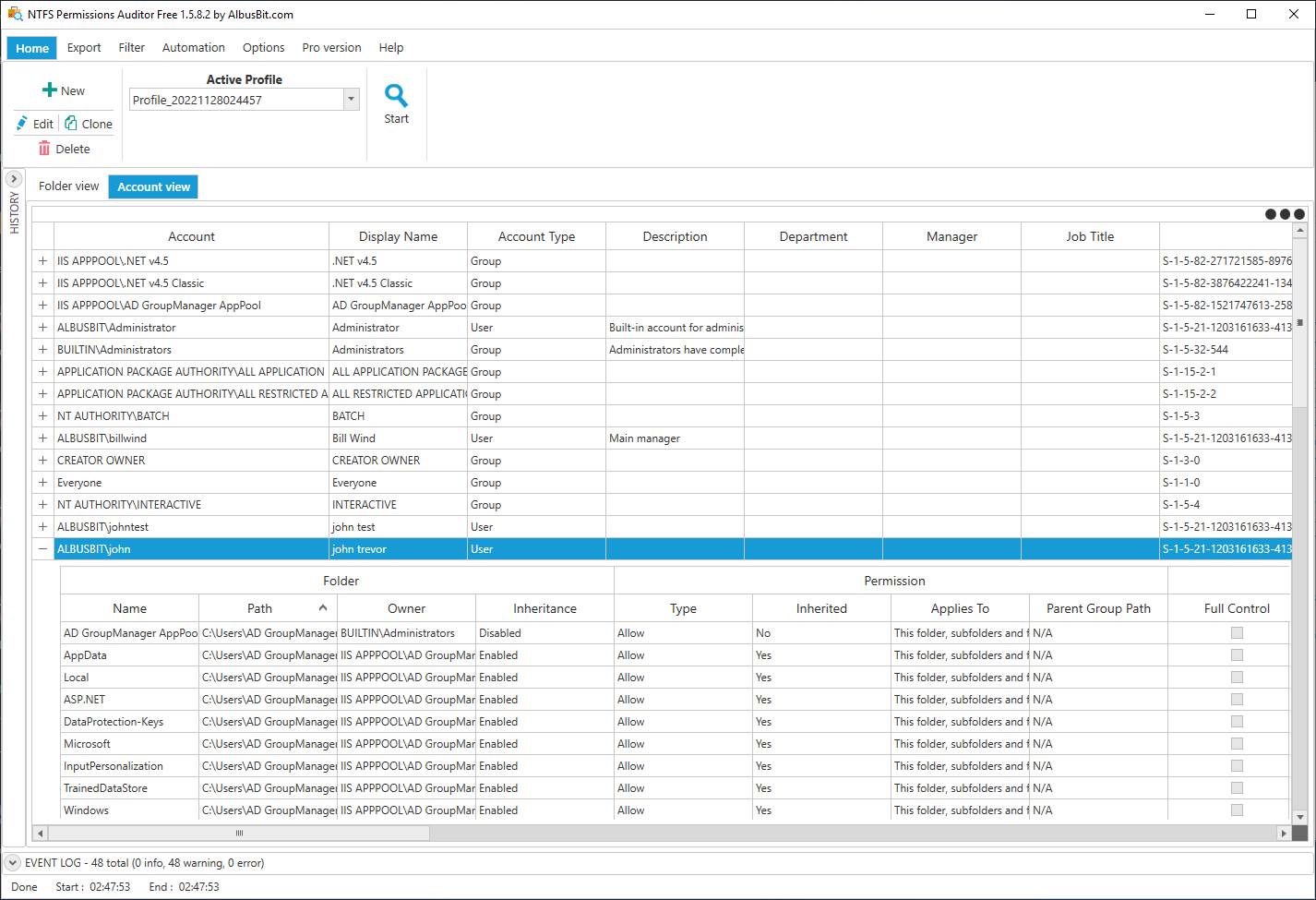Screen dimensions: 1316x900
Task: Switch to Folder view tab
Action: 69,186
